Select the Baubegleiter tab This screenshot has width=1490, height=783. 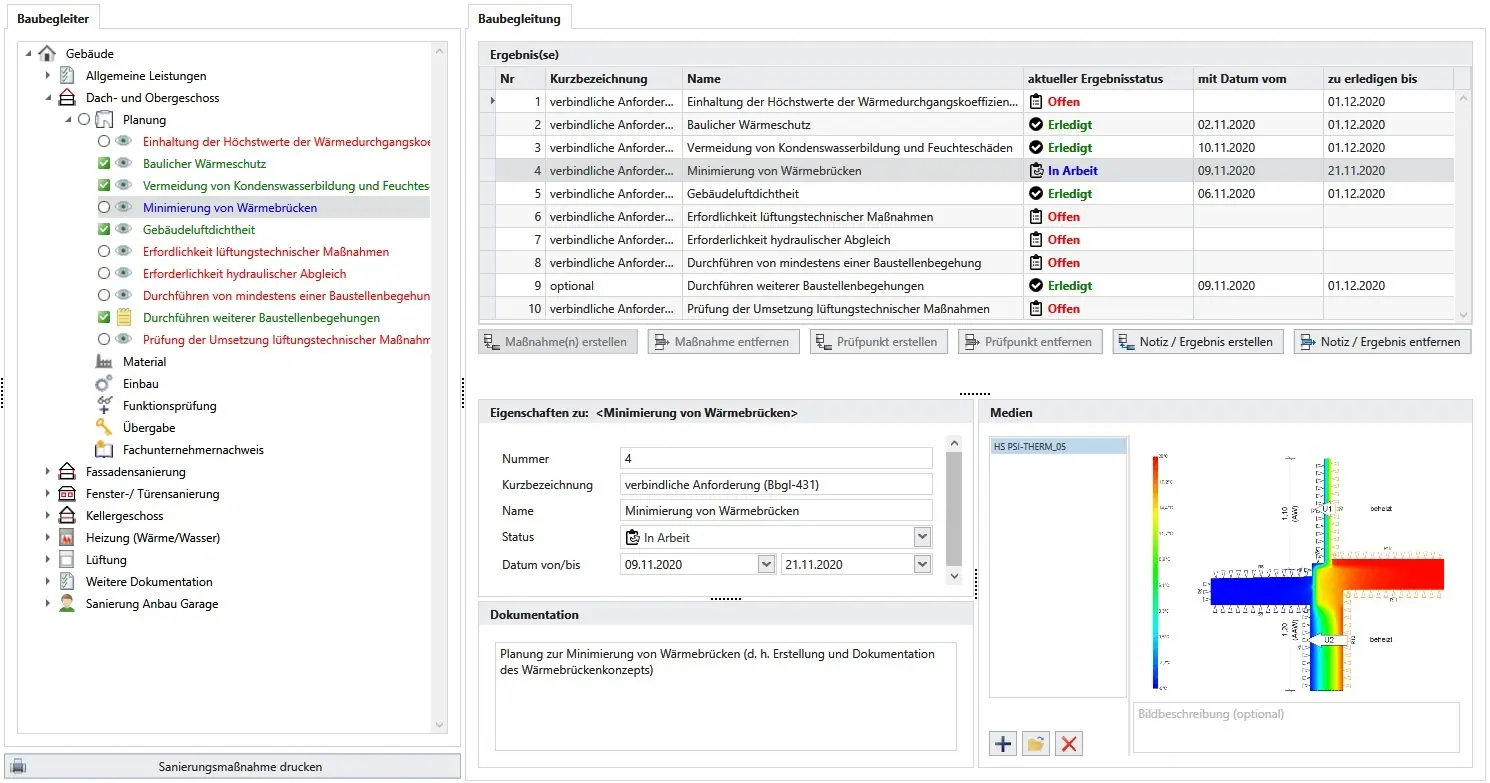[x=53, y=18]
